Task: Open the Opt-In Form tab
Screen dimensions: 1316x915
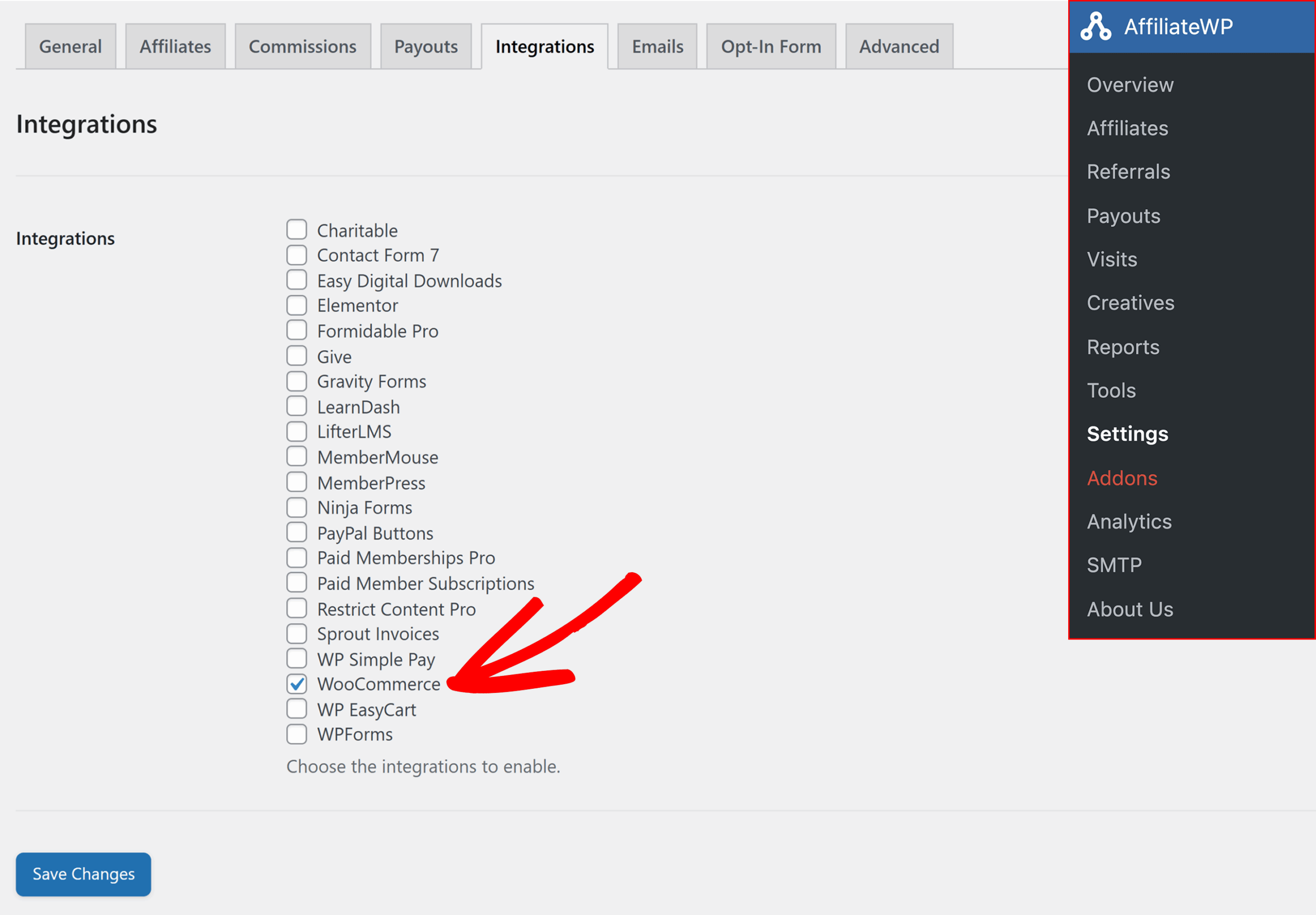Action: (x=771, y=46)
